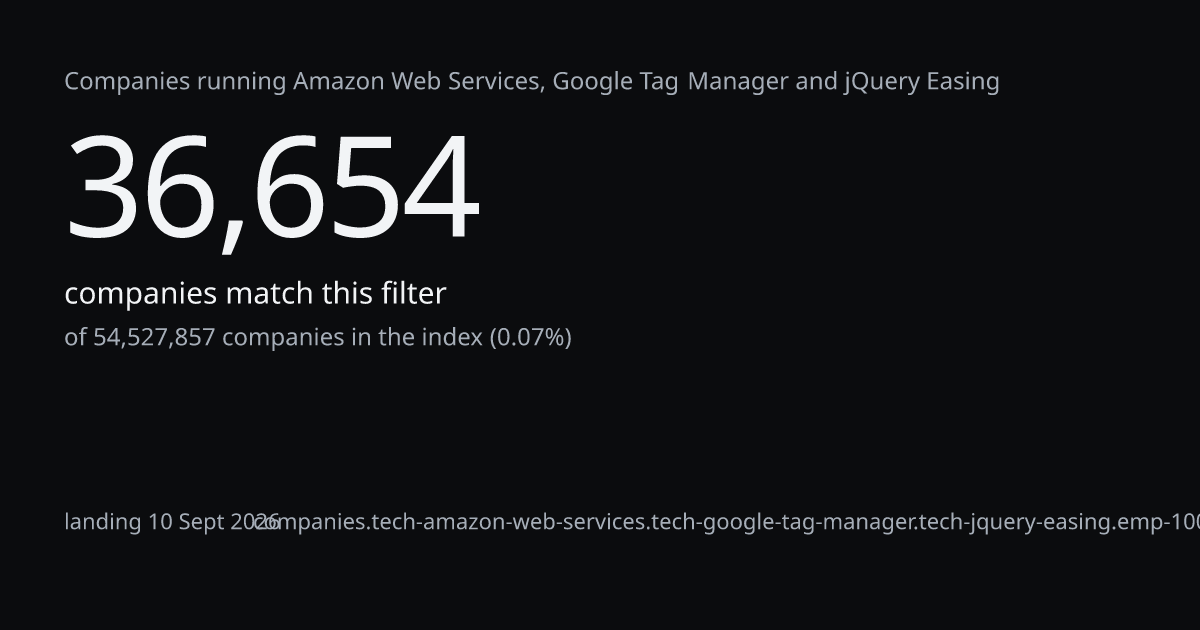The image size is (1200, 630).
Task: Click the word "Companies" starting the heading
Action: (x=127, y=82)
